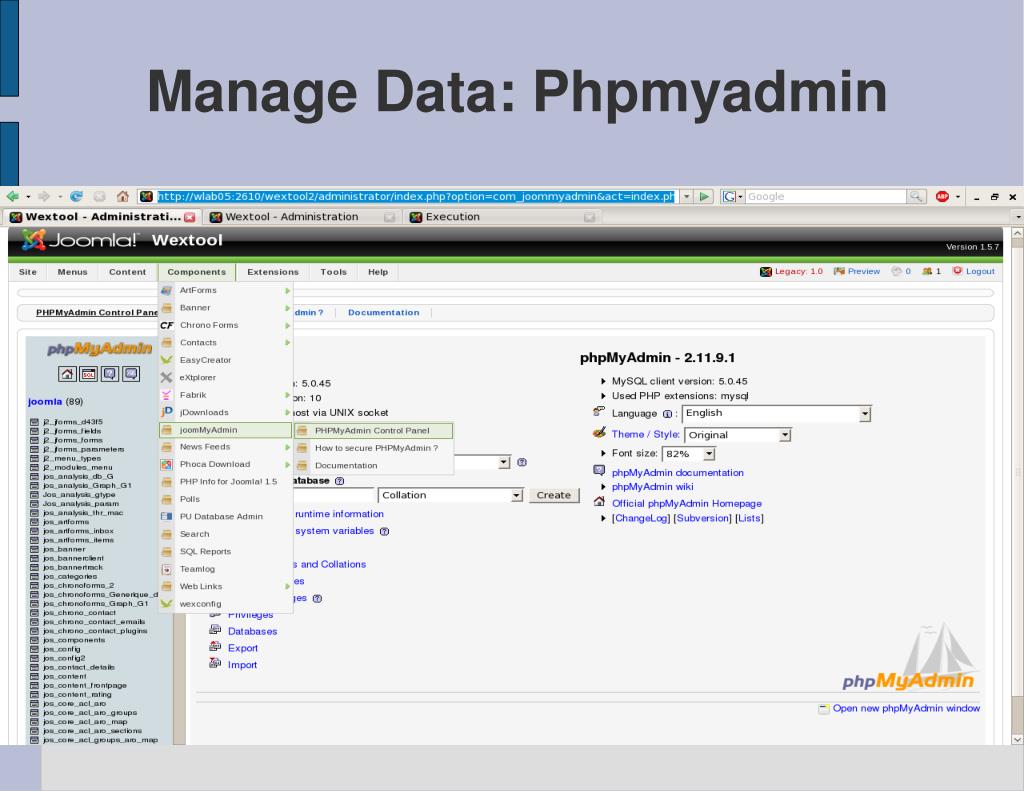The image size is (1024, 791).
Task: Click the browser stop icon
Action: pos(99,196)
